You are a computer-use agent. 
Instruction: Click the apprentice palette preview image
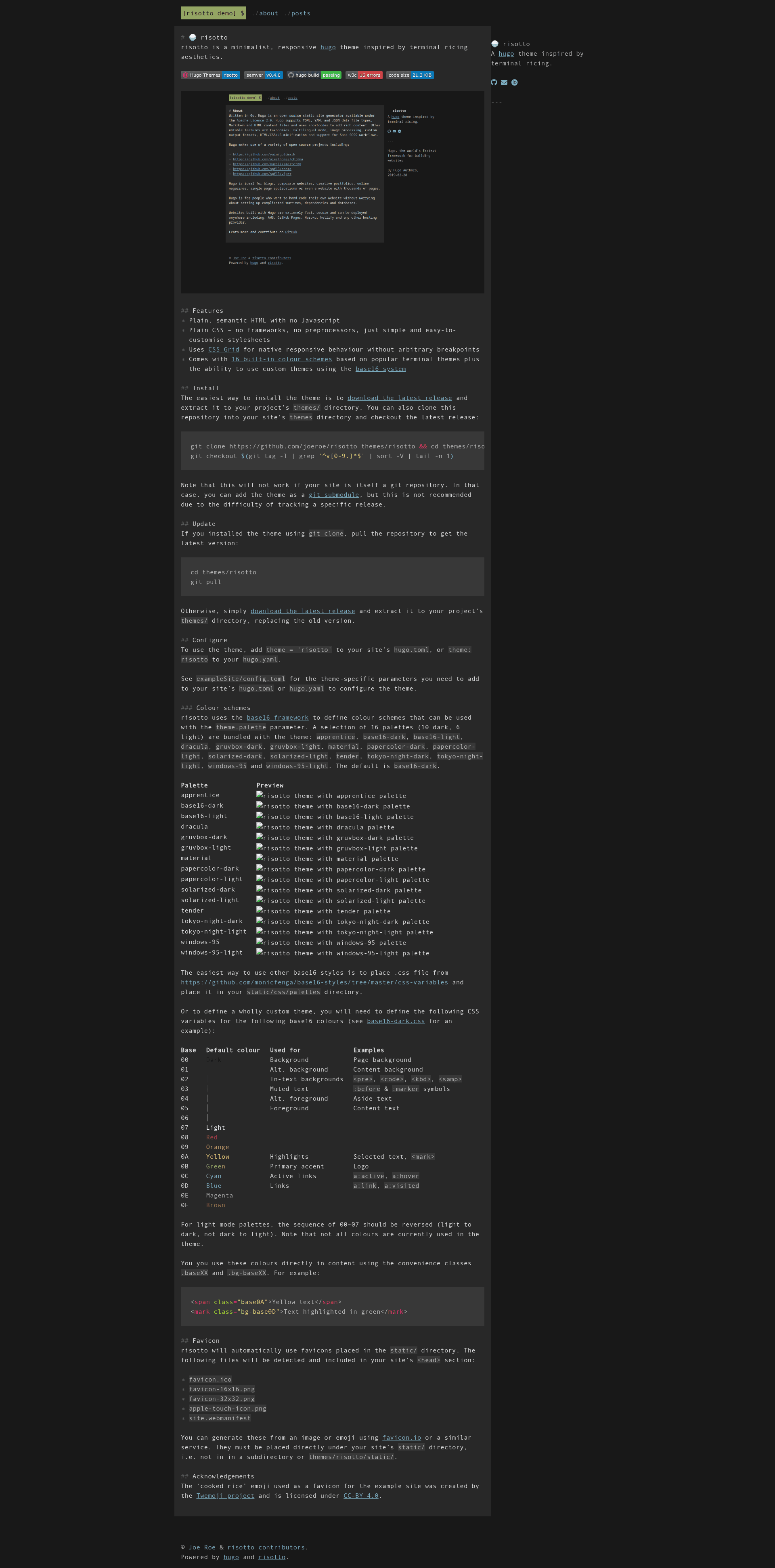(x=331, y=796)
